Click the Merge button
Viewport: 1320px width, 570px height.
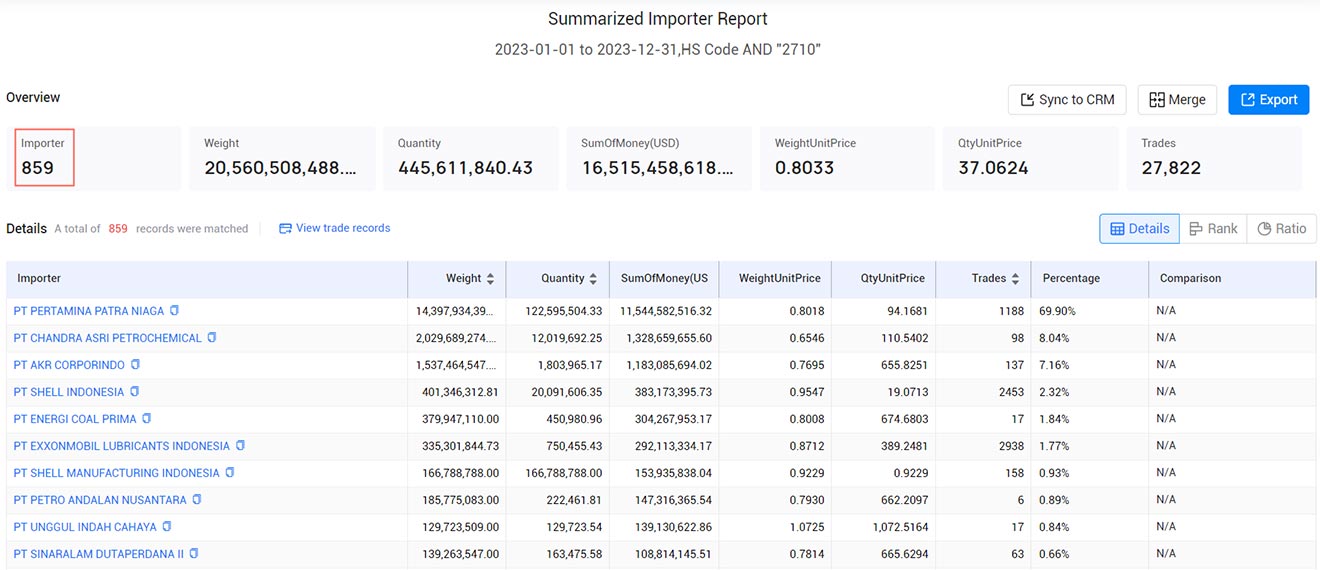pyautogui.click(x=1177, y=100)
